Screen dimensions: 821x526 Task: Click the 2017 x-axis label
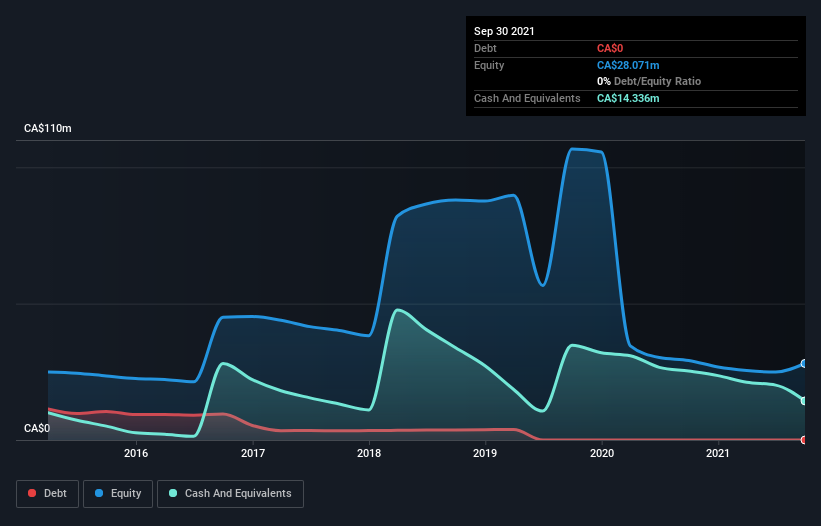click(253, 453)
